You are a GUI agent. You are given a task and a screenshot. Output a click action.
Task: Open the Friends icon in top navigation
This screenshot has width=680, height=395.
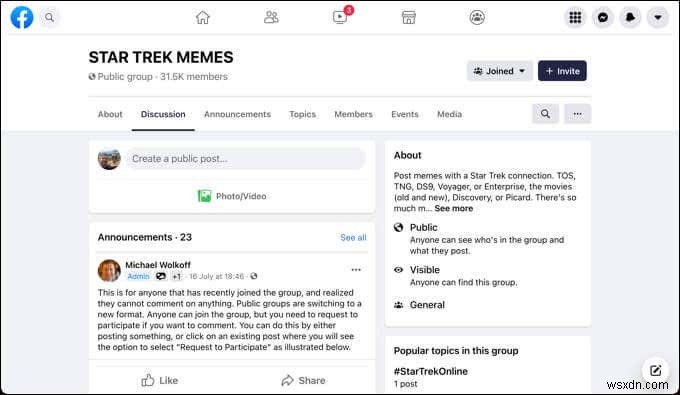tap(271, 17)
